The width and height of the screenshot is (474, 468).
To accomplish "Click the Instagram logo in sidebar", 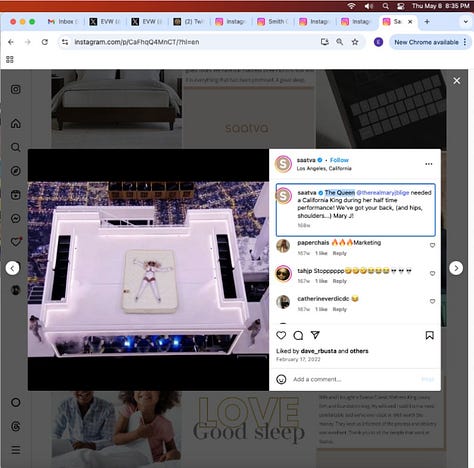I will click(16, 89).
